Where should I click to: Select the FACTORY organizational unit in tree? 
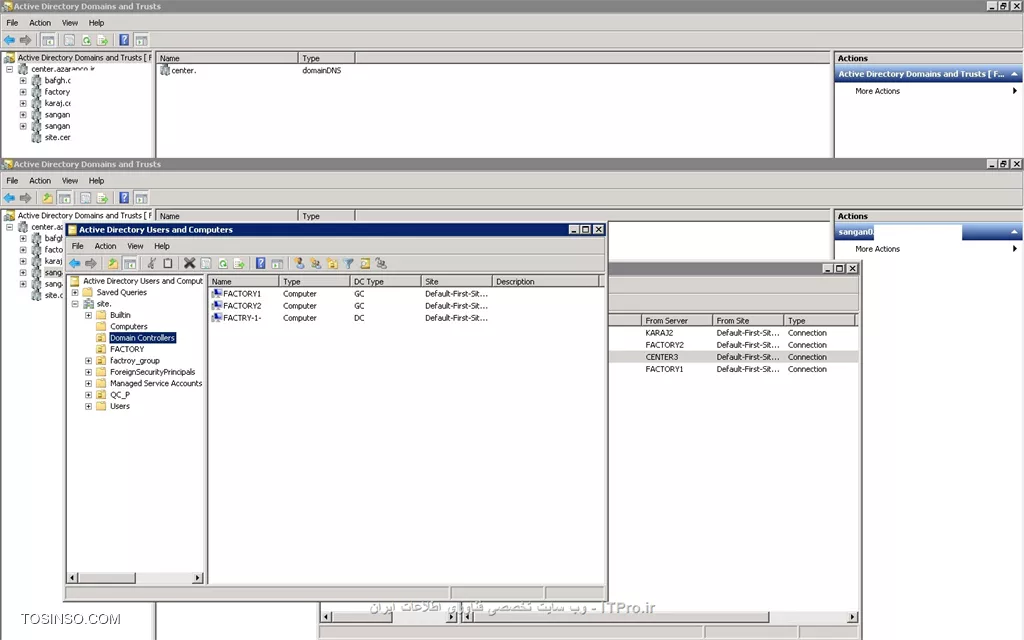click(127, 349)
